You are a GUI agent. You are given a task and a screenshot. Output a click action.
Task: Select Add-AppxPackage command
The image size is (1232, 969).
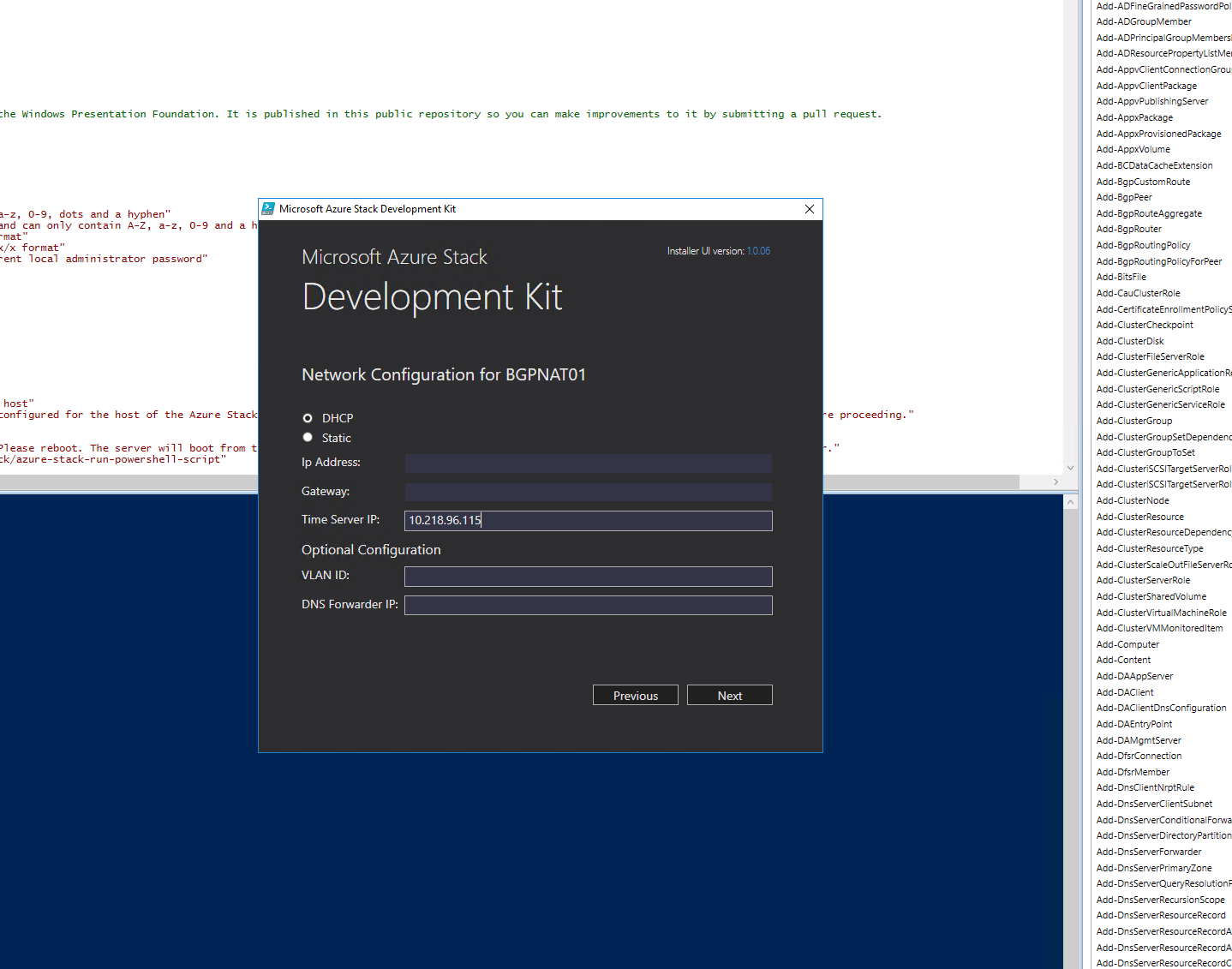(x=1134, y=117)
